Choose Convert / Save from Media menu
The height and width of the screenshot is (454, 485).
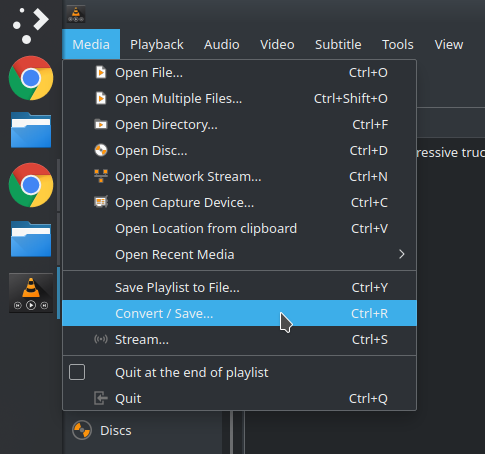coord(239,313)
